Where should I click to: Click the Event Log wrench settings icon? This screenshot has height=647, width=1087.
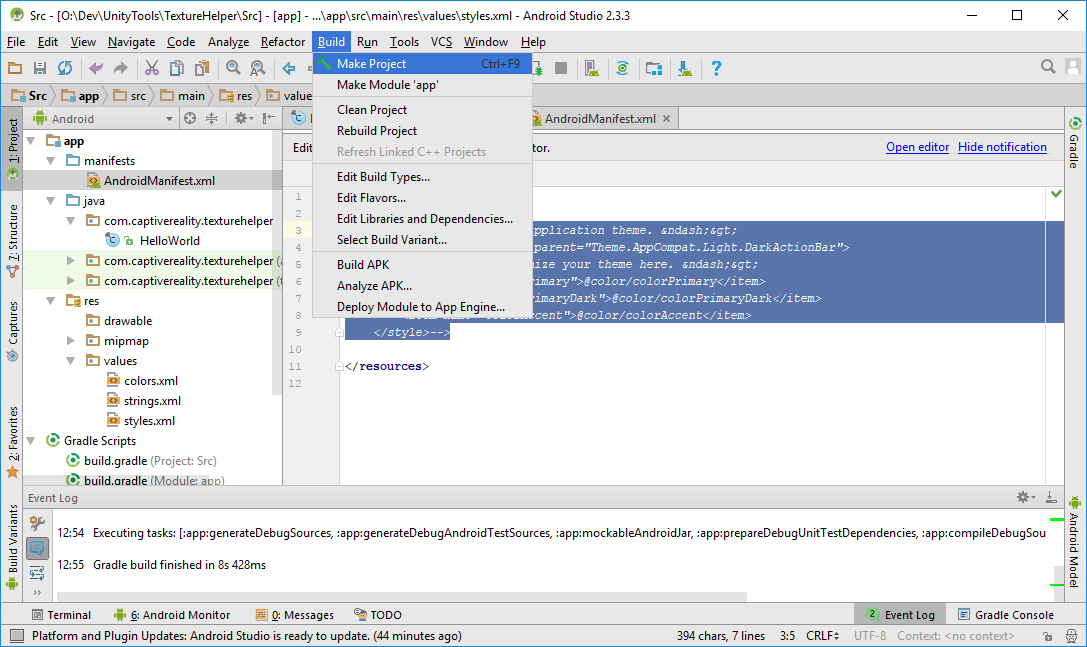click(37, 523)
